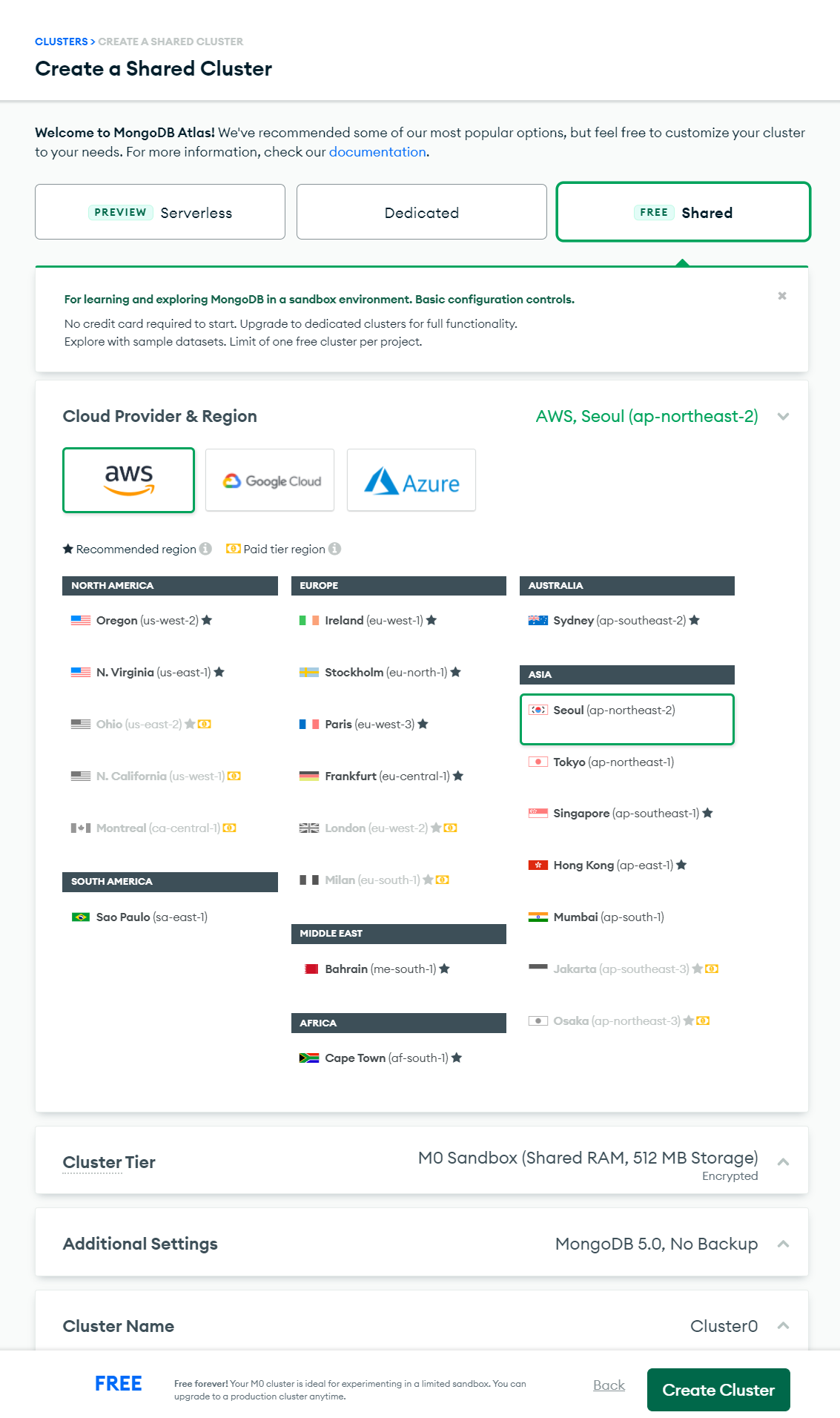The width and height of the screenshot is (840, 1418).
Task: Dismiss the sandbox info banner
Action: pyautogui.click(x=782, y=296)
